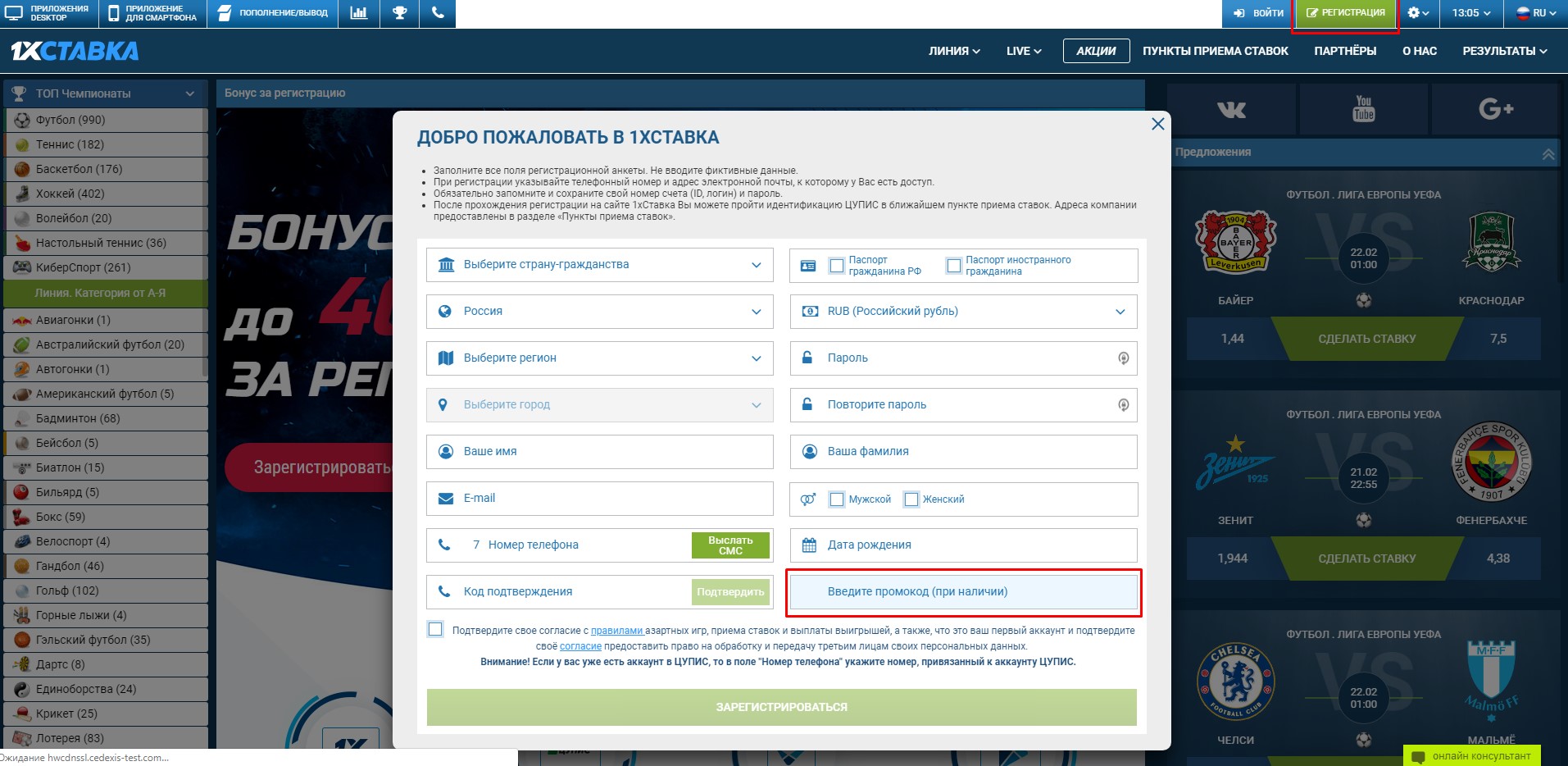Open smartphone application link

pos(152,13)
